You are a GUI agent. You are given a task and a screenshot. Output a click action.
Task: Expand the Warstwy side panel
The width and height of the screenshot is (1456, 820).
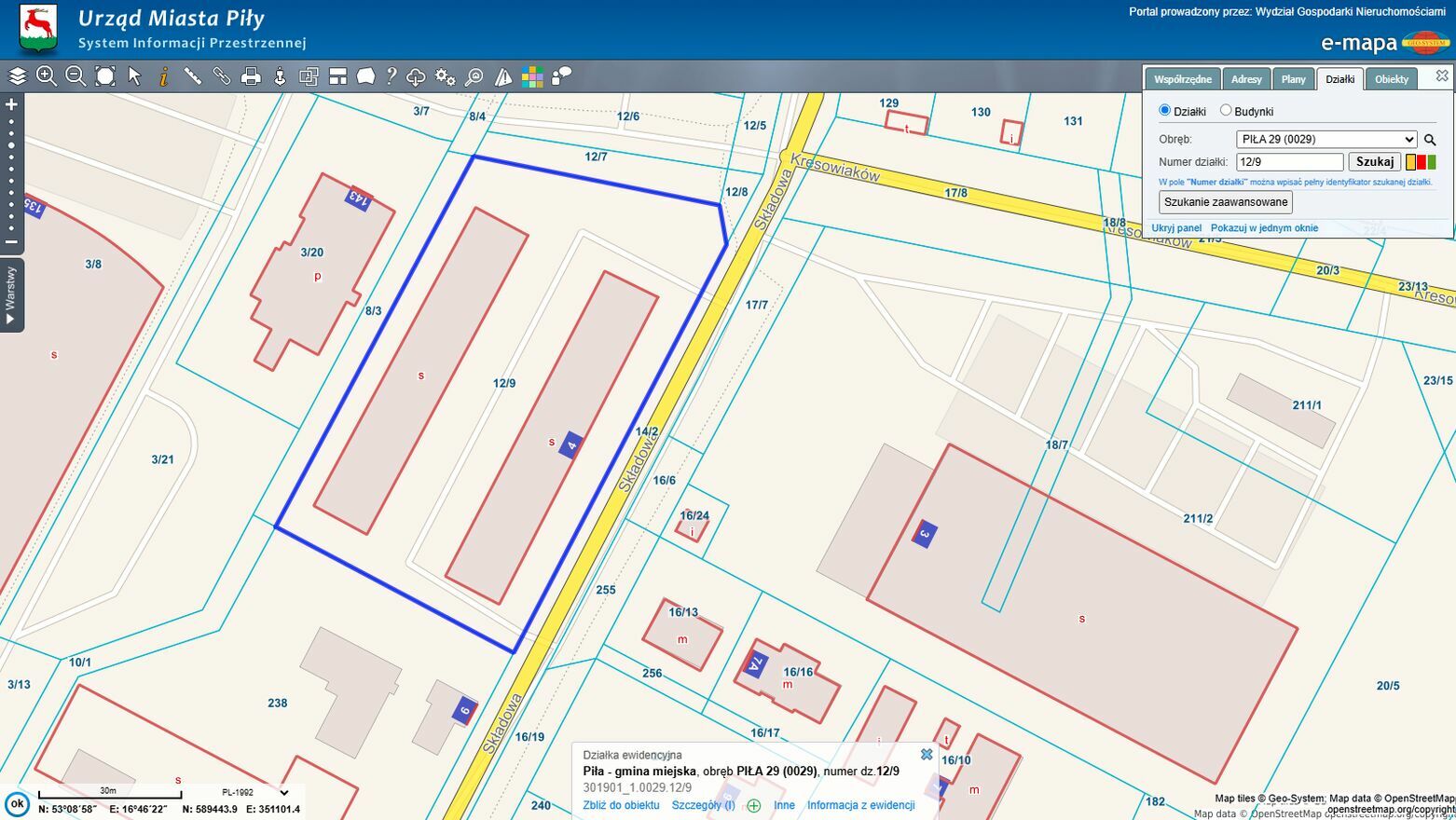click(x=11, y=295)
